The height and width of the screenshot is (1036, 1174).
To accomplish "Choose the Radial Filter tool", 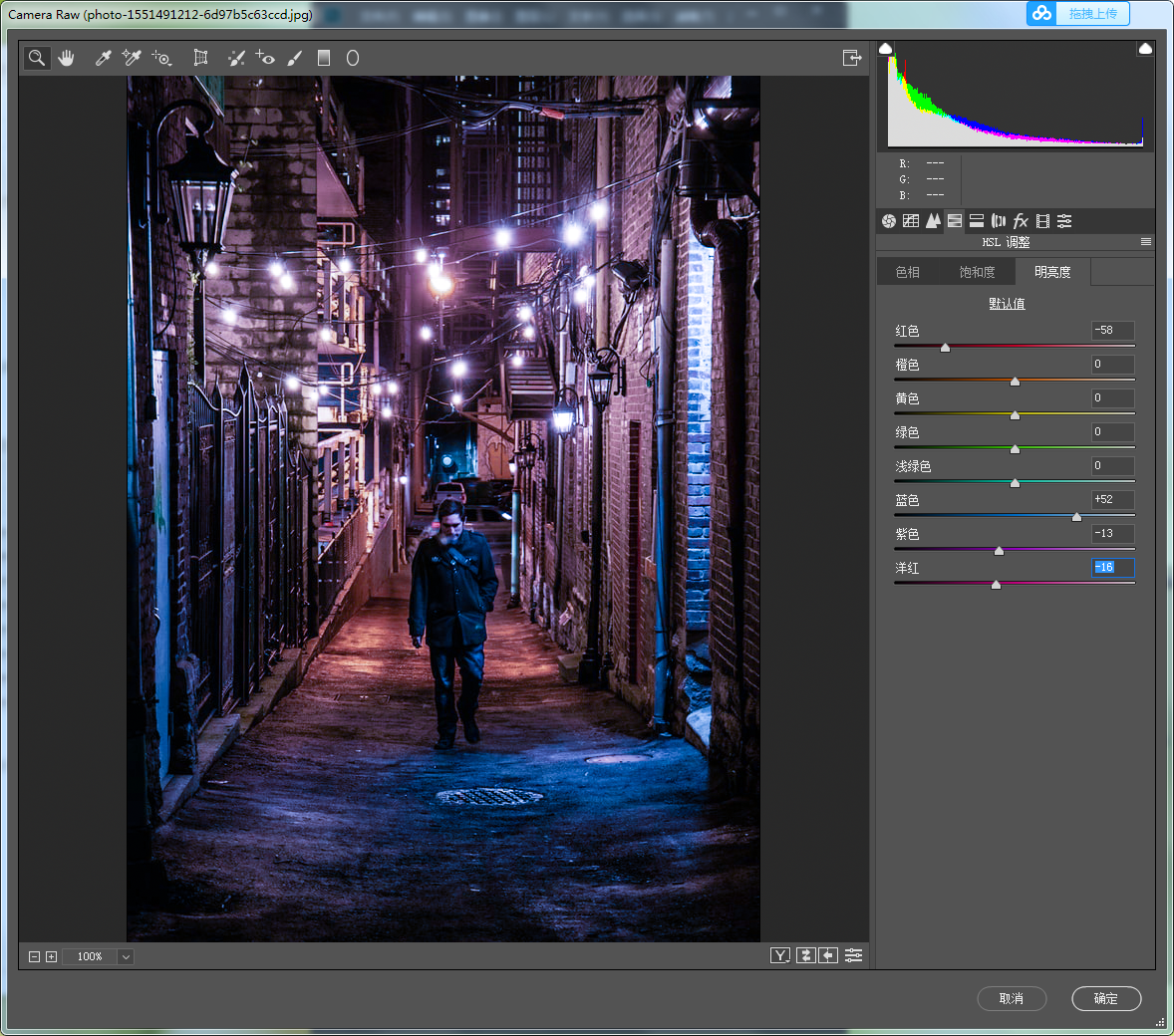I will click(x=353, y=58).
